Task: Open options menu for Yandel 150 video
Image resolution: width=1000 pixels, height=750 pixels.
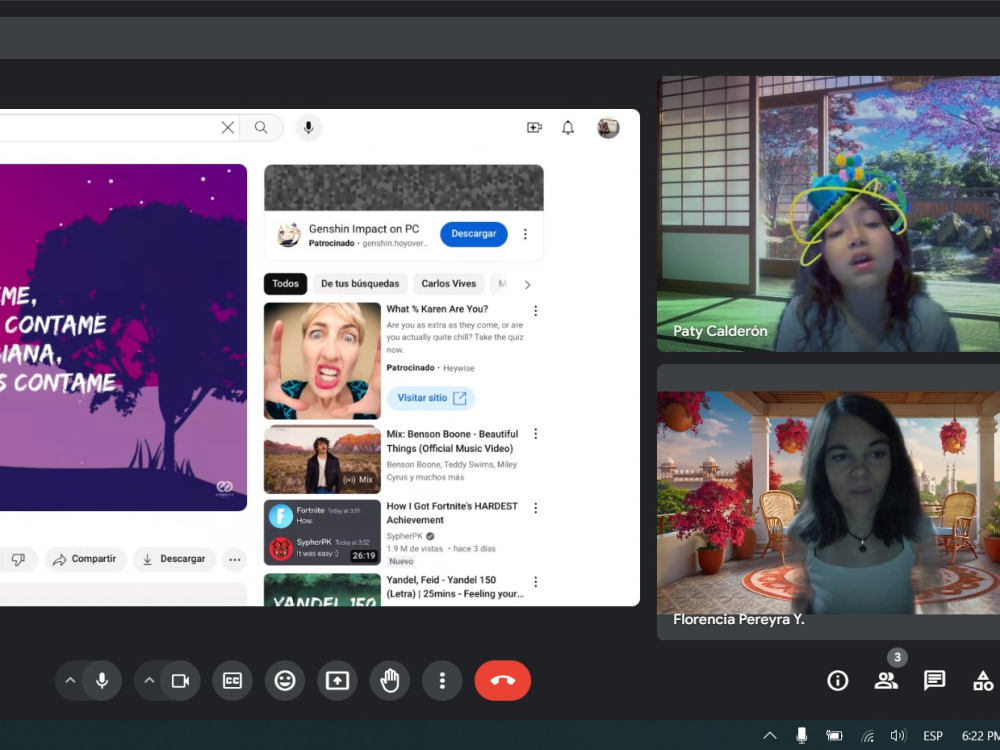Action: (x=536, y=582)
